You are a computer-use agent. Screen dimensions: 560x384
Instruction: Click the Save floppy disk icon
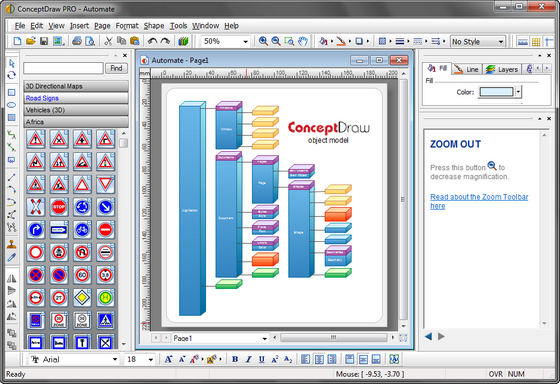point(44,41)
